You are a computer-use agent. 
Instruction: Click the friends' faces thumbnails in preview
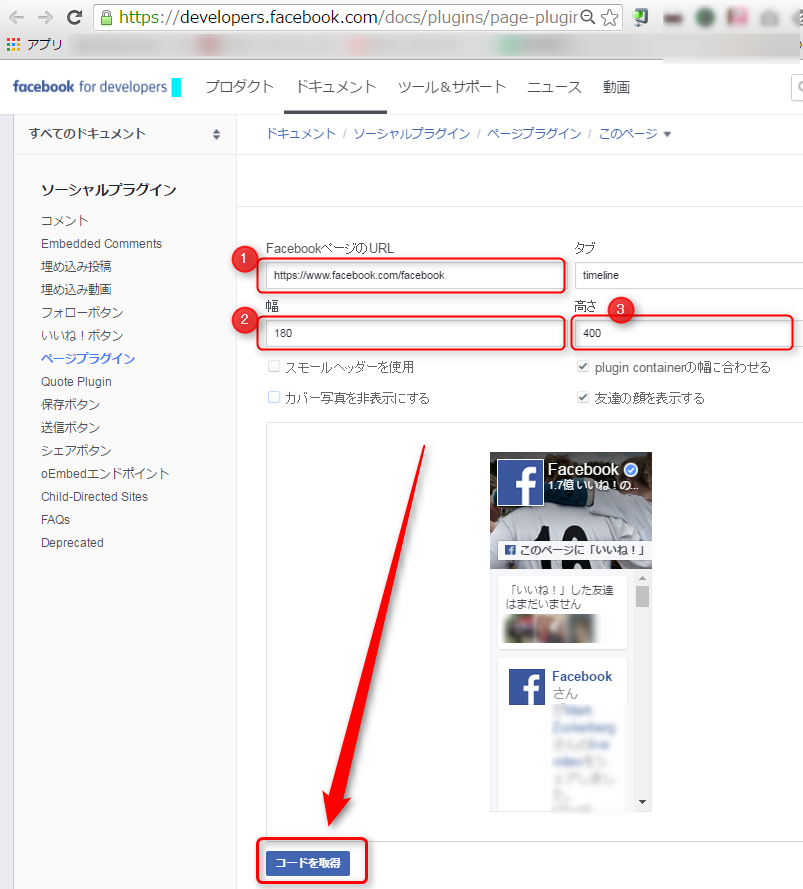click(x=548, y=628)
